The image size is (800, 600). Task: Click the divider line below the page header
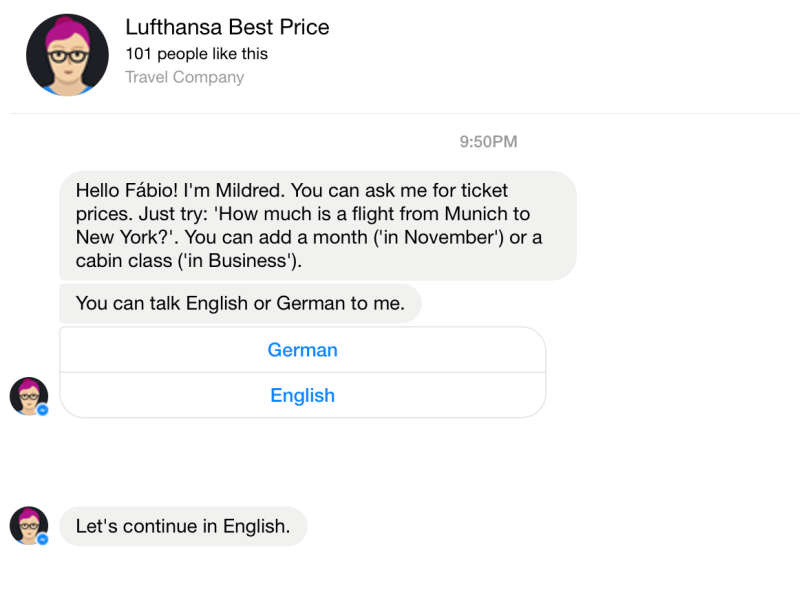(x=400, y=113)
